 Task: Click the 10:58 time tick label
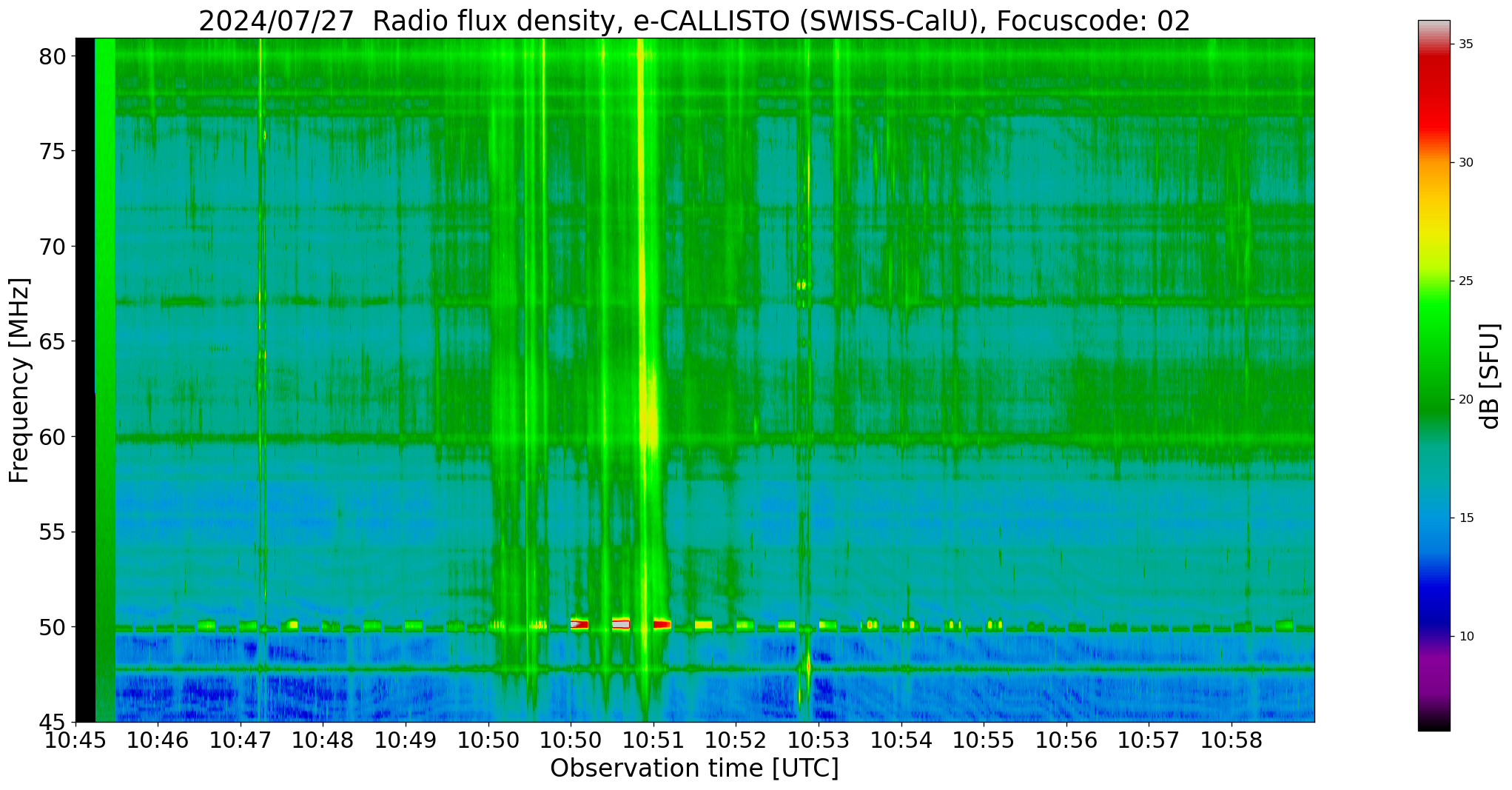(x=1232, y=740)
